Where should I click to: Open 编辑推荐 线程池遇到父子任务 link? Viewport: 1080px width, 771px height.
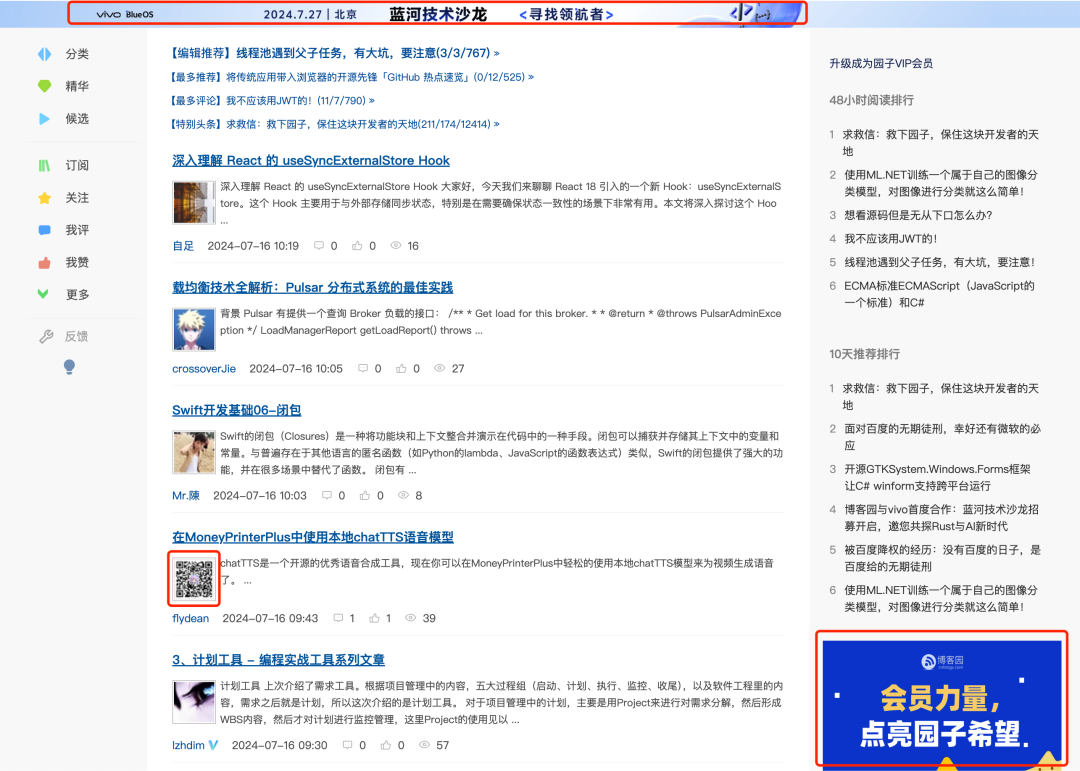[x=335, y=53]
